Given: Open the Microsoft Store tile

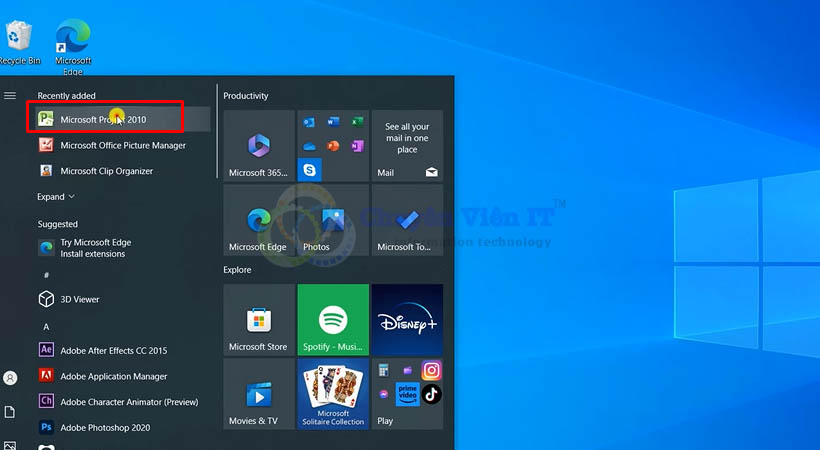Looking at the screenshot, I should click(258, 320).
